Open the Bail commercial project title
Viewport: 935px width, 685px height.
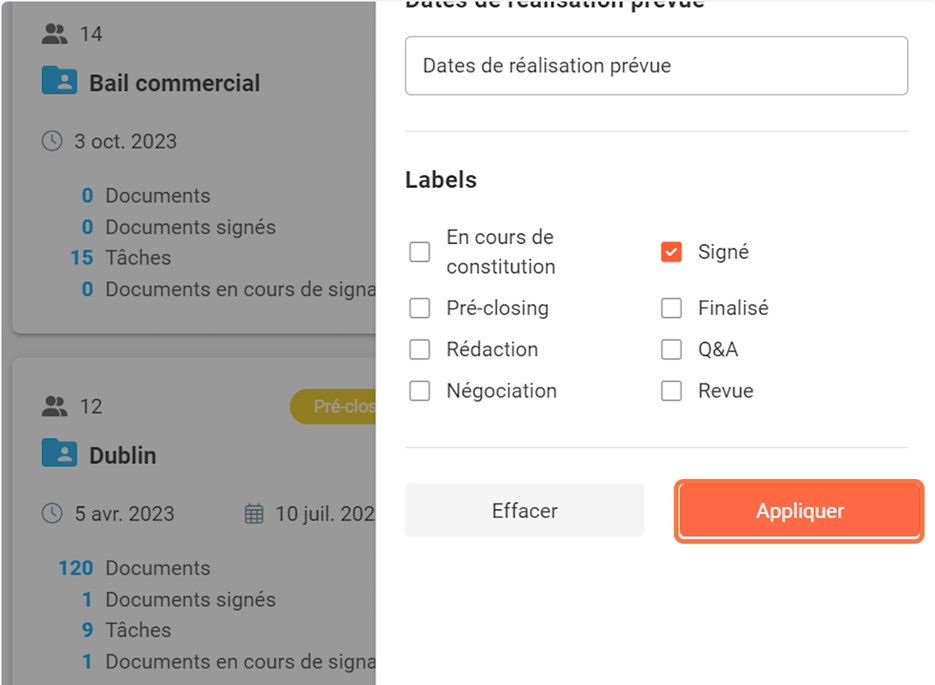175,83
